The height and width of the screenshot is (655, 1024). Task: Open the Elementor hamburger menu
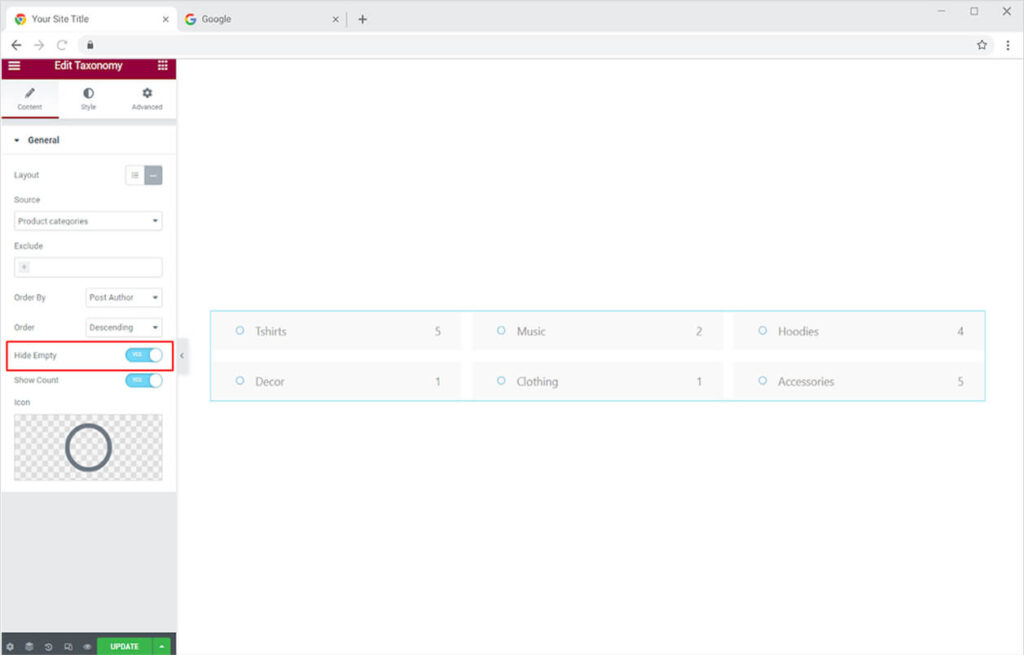coord(14,66)
